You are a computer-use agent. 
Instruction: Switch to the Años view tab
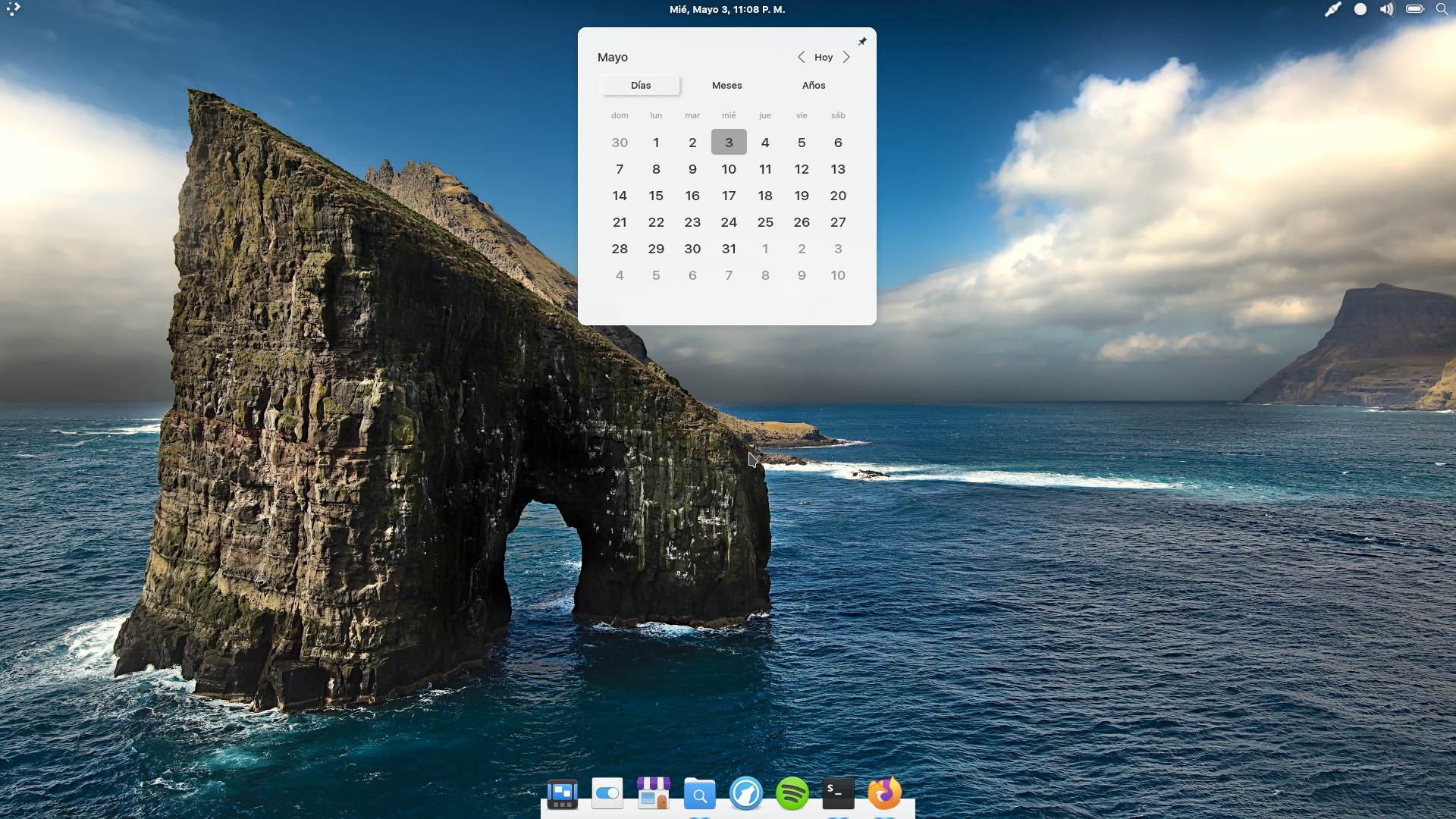[x=814, y=86]
